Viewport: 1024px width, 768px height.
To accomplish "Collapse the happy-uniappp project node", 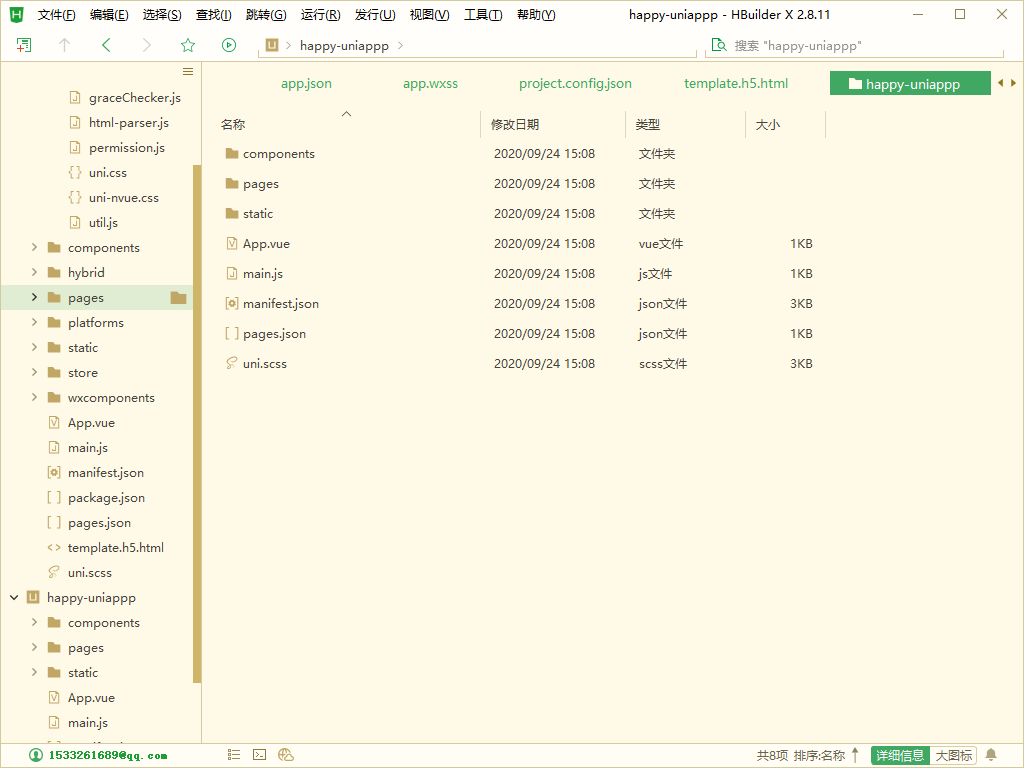I will tap(14, 598).
